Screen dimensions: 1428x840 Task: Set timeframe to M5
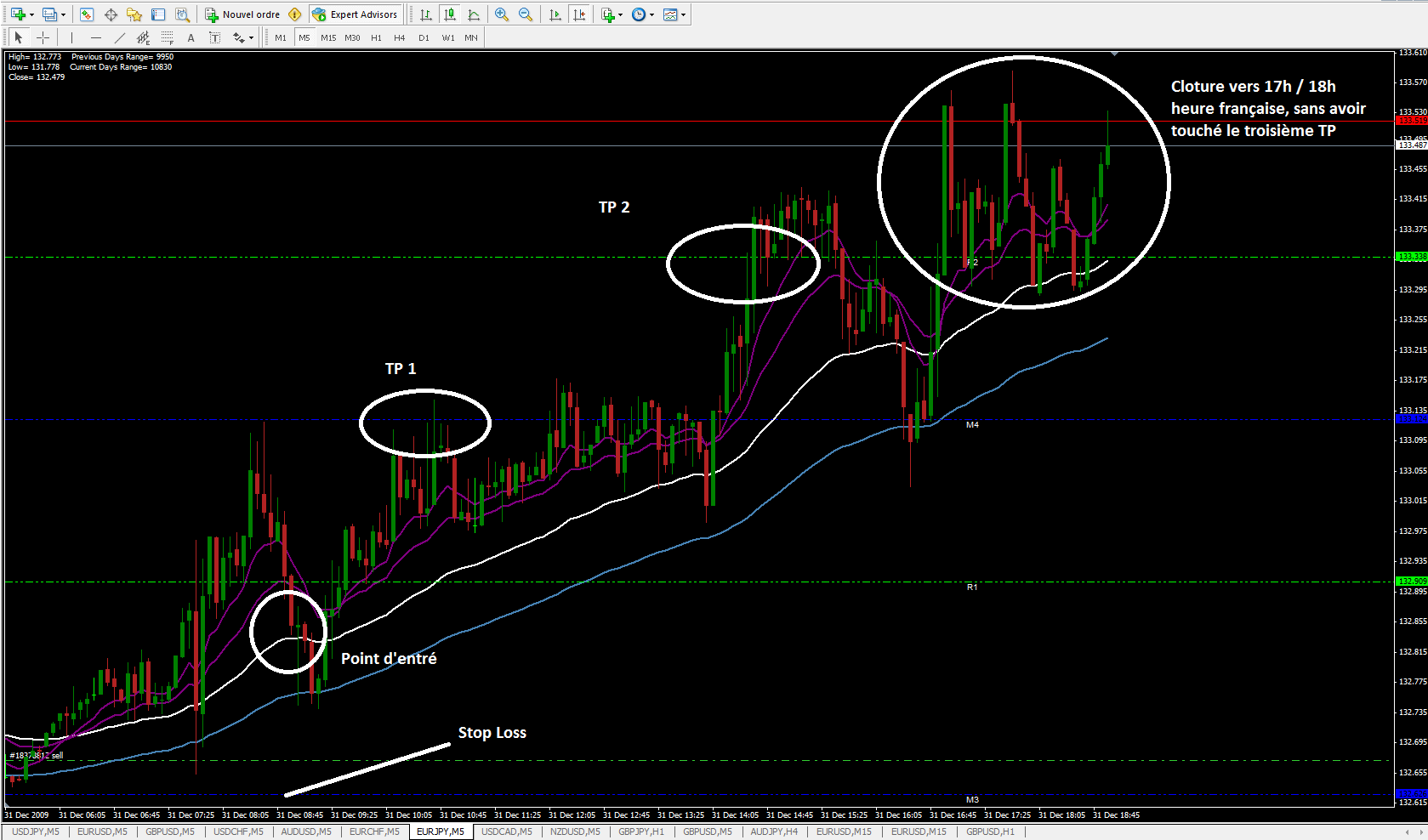(x=304, y=37)
